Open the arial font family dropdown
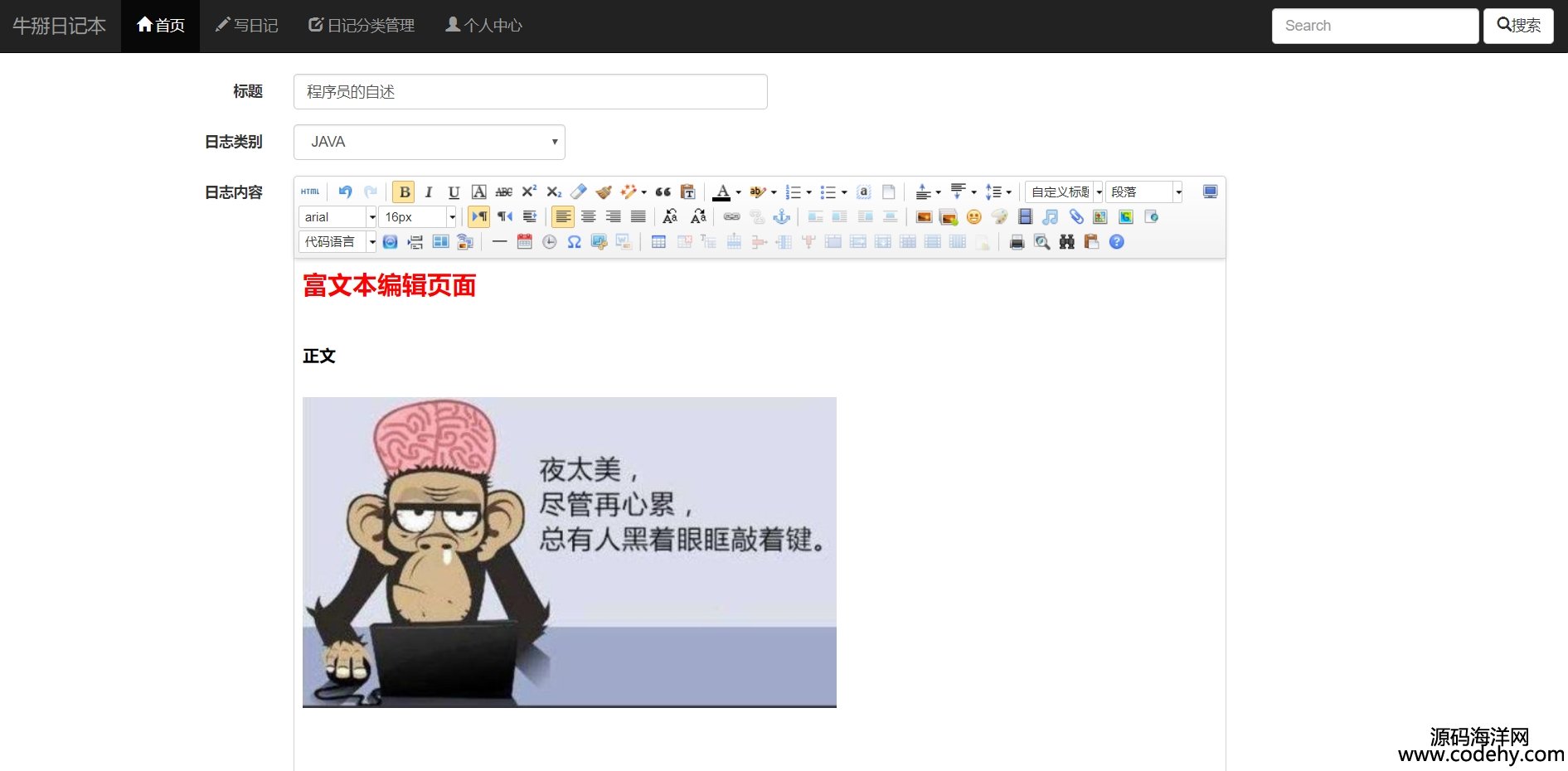 pyautogui.click(x=337, y=217)
